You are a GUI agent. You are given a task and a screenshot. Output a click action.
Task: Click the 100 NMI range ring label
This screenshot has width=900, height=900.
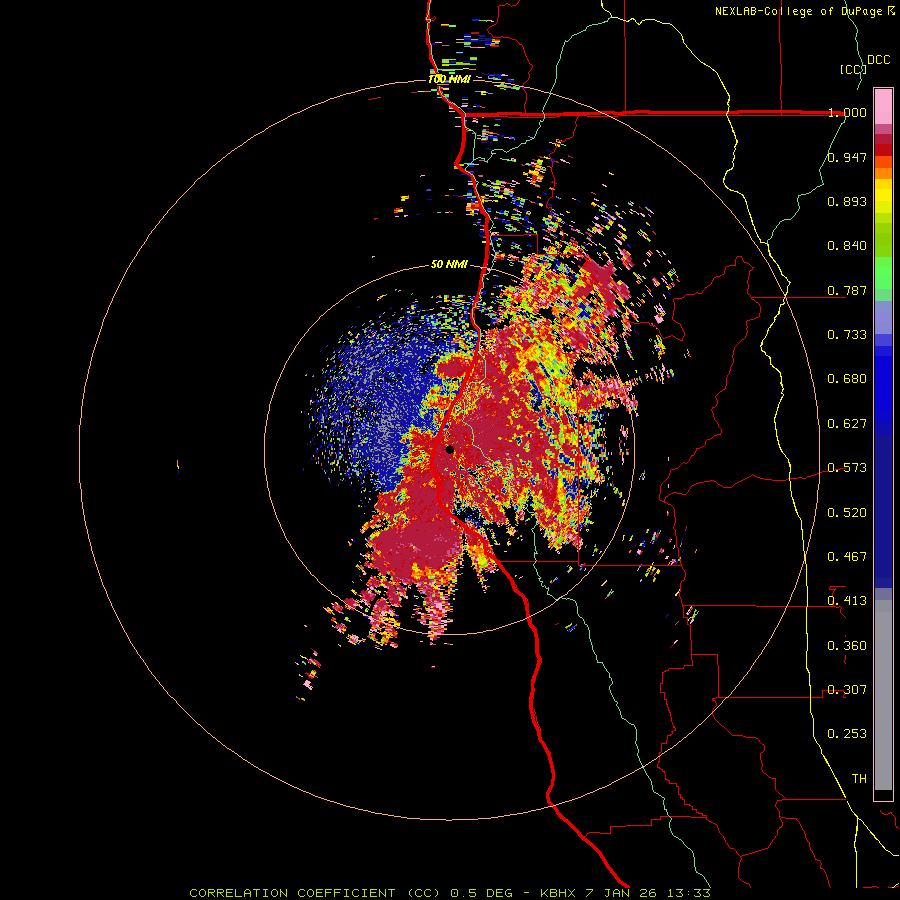click(x=449, y=79)
